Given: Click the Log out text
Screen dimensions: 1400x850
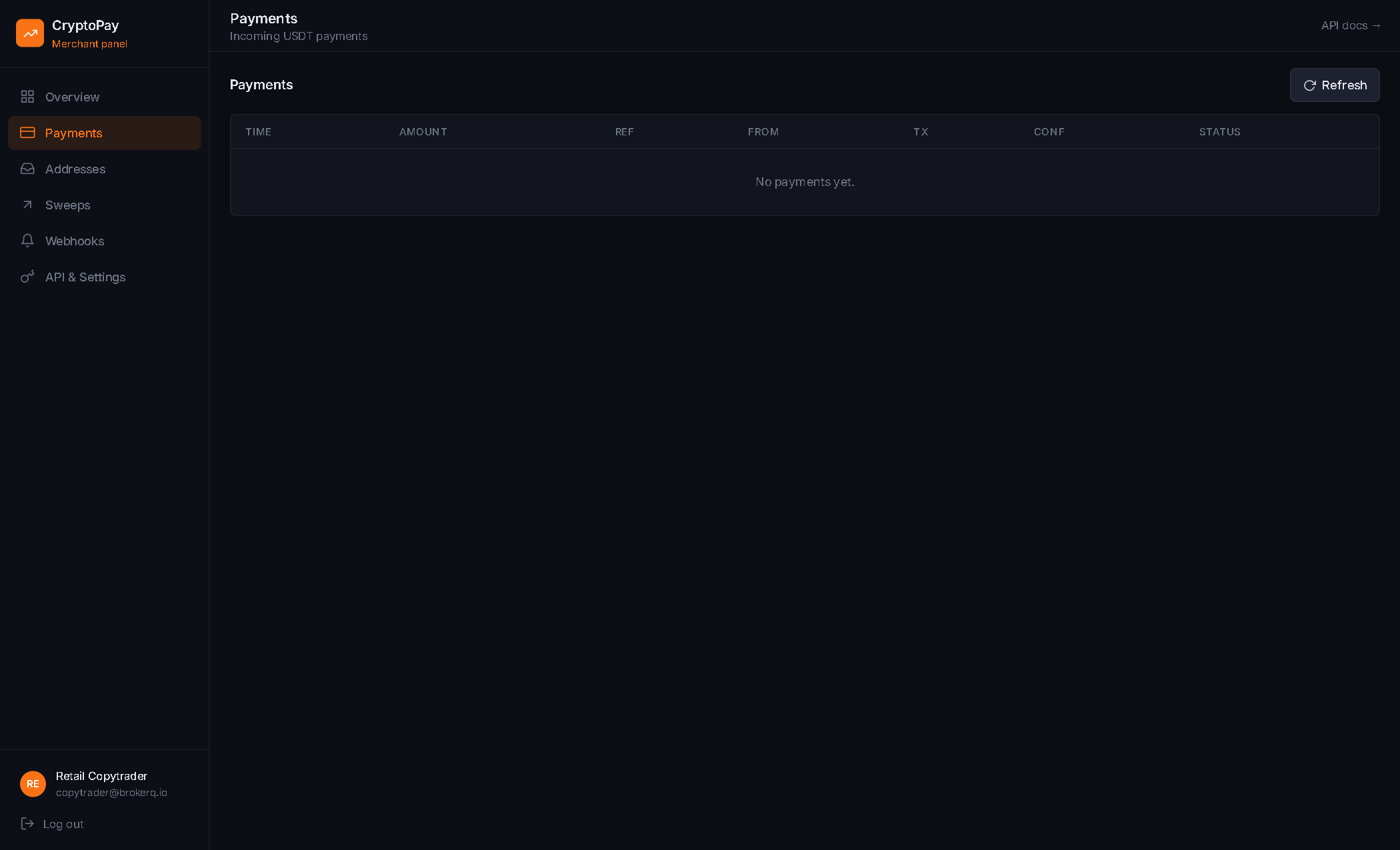Looking at the screenshot, I should pyautogui.click(x=63, y=824).
